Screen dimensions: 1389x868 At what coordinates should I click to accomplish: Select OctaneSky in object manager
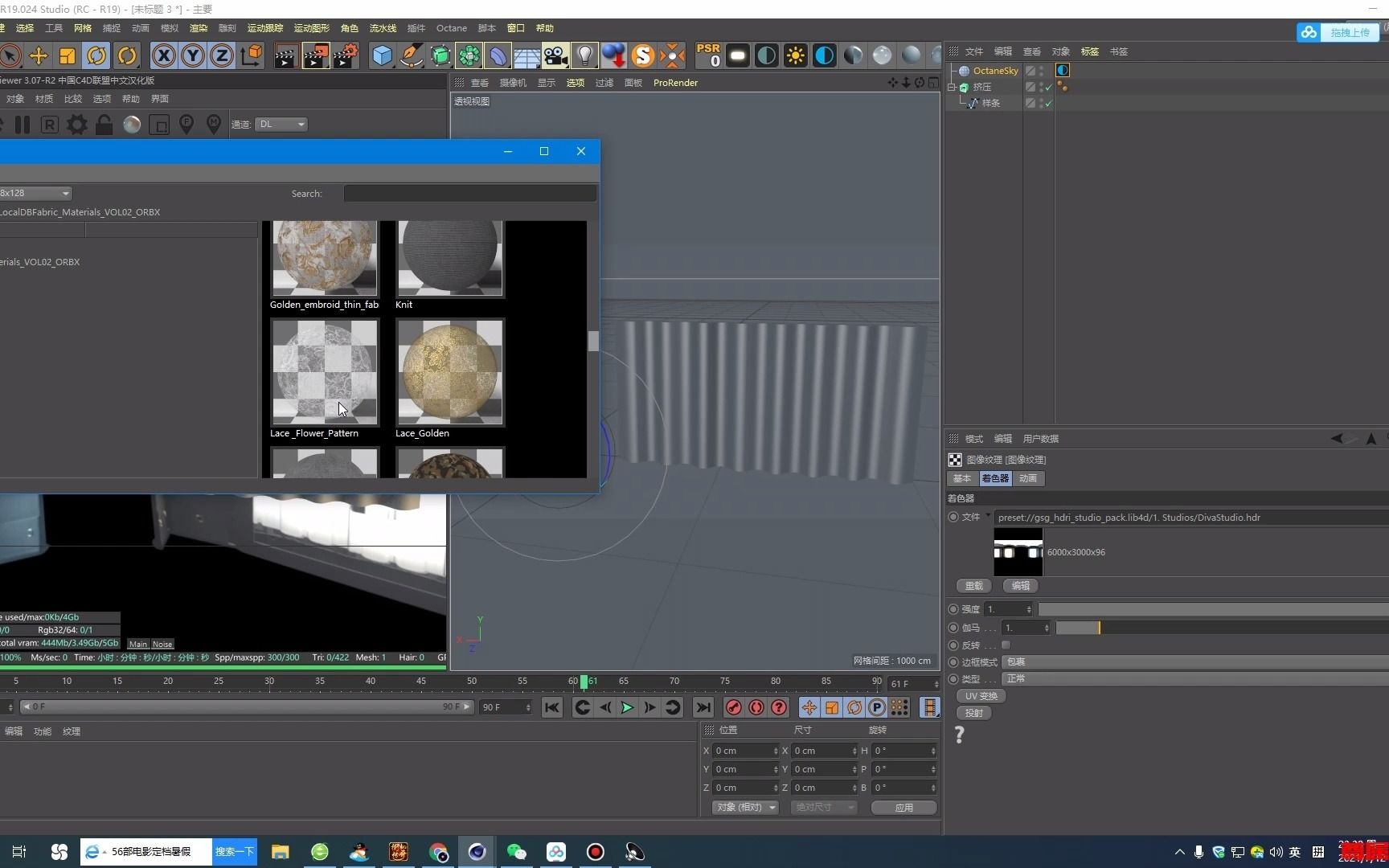995,71
